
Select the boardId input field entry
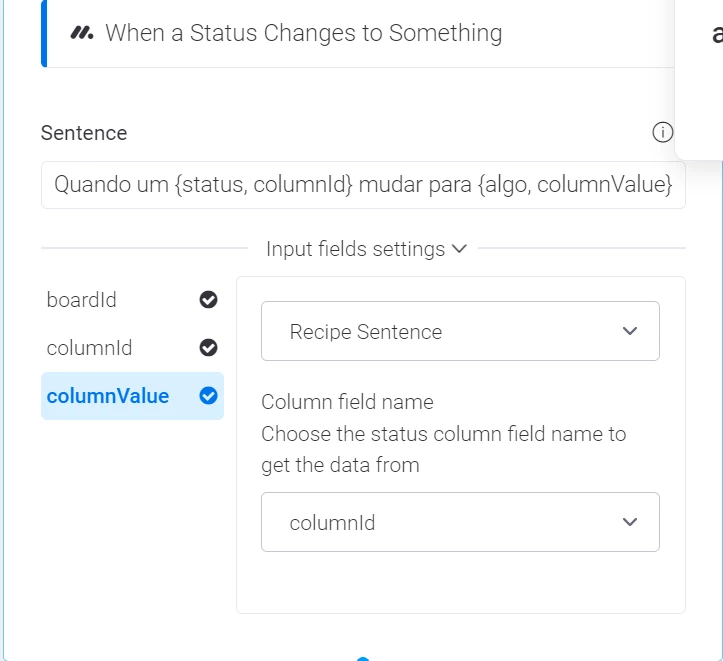132,300
